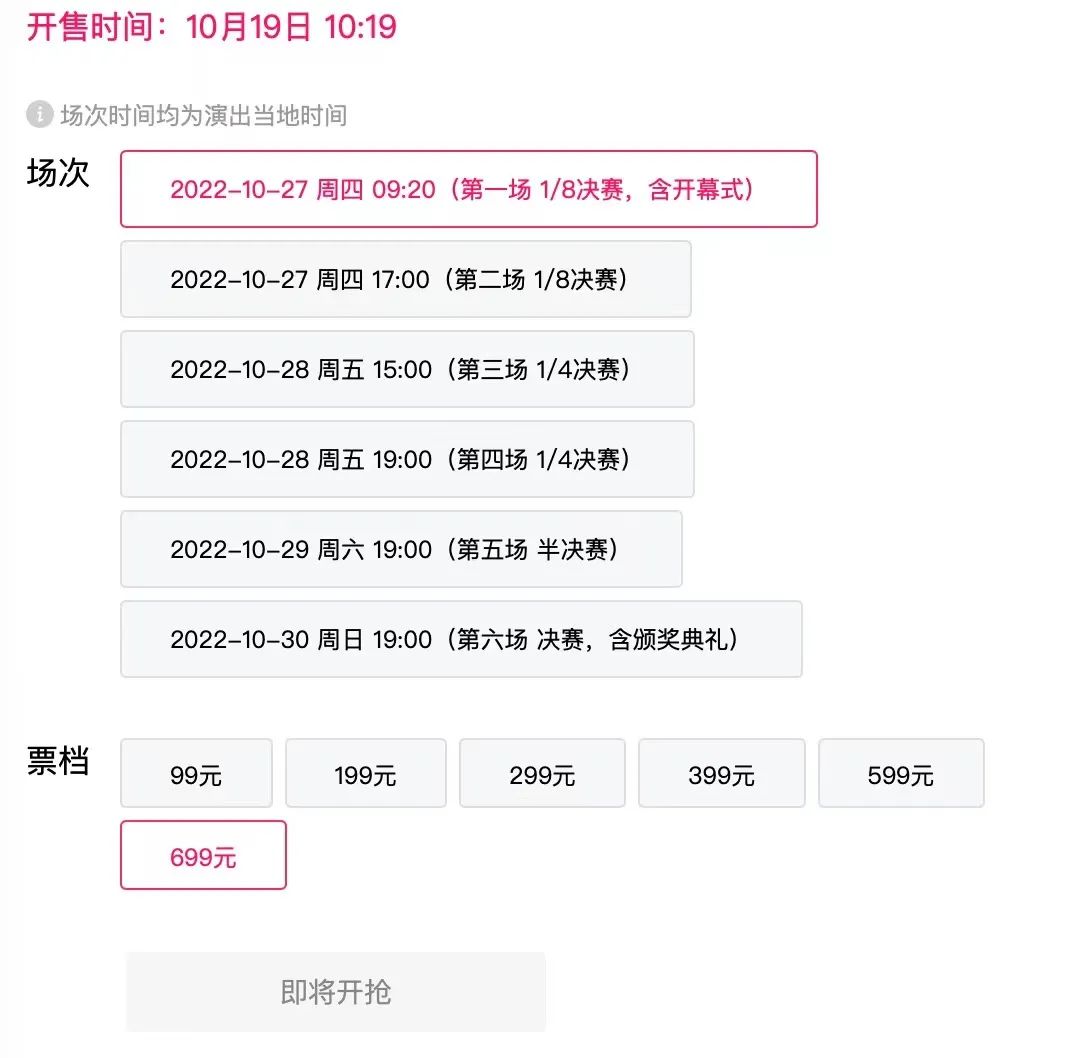The image size is (1080, 1058).
Task: Click the 票档 section label
Action: click(x=58, y=760)
